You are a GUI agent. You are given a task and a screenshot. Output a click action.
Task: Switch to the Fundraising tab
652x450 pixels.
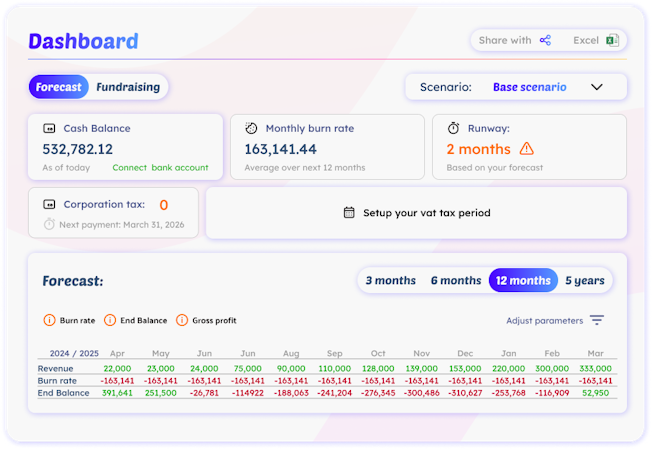point(128,87)
